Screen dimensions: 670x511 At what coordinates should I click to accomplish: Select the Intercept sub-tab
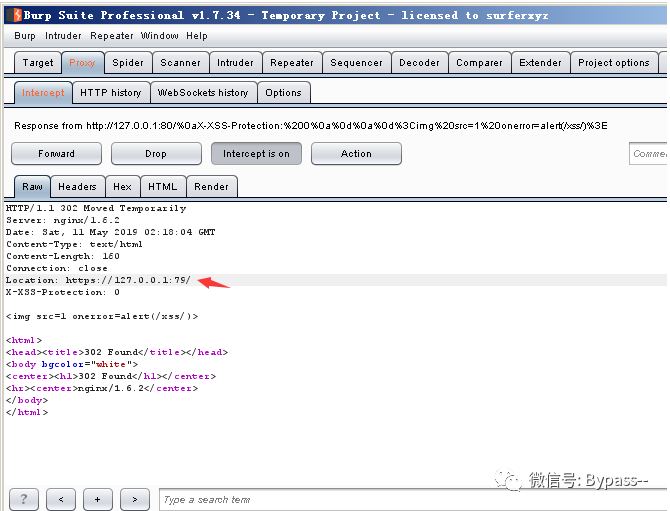point(43,93)
